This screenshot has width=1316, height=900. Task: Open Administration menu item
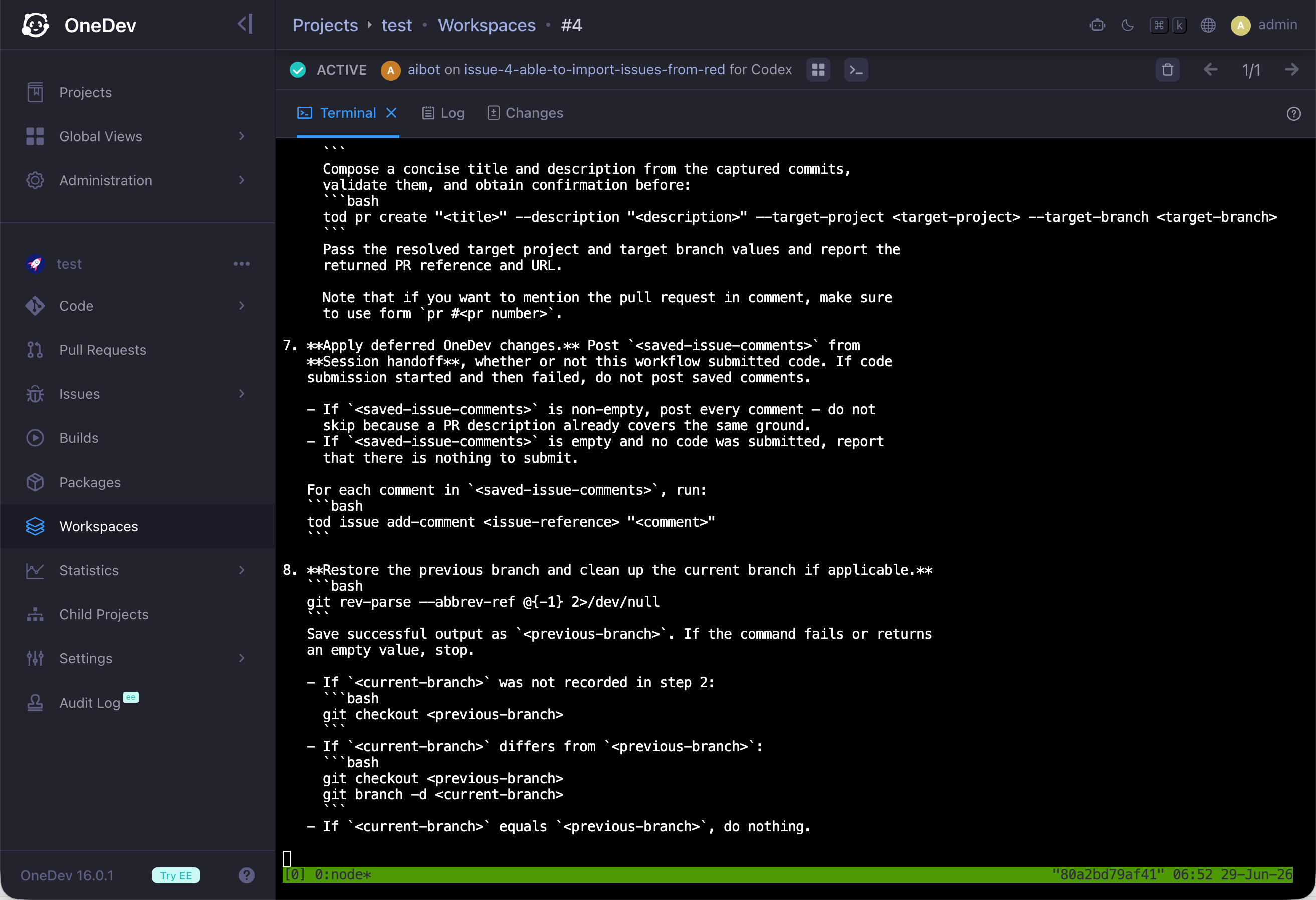point(105,181)
